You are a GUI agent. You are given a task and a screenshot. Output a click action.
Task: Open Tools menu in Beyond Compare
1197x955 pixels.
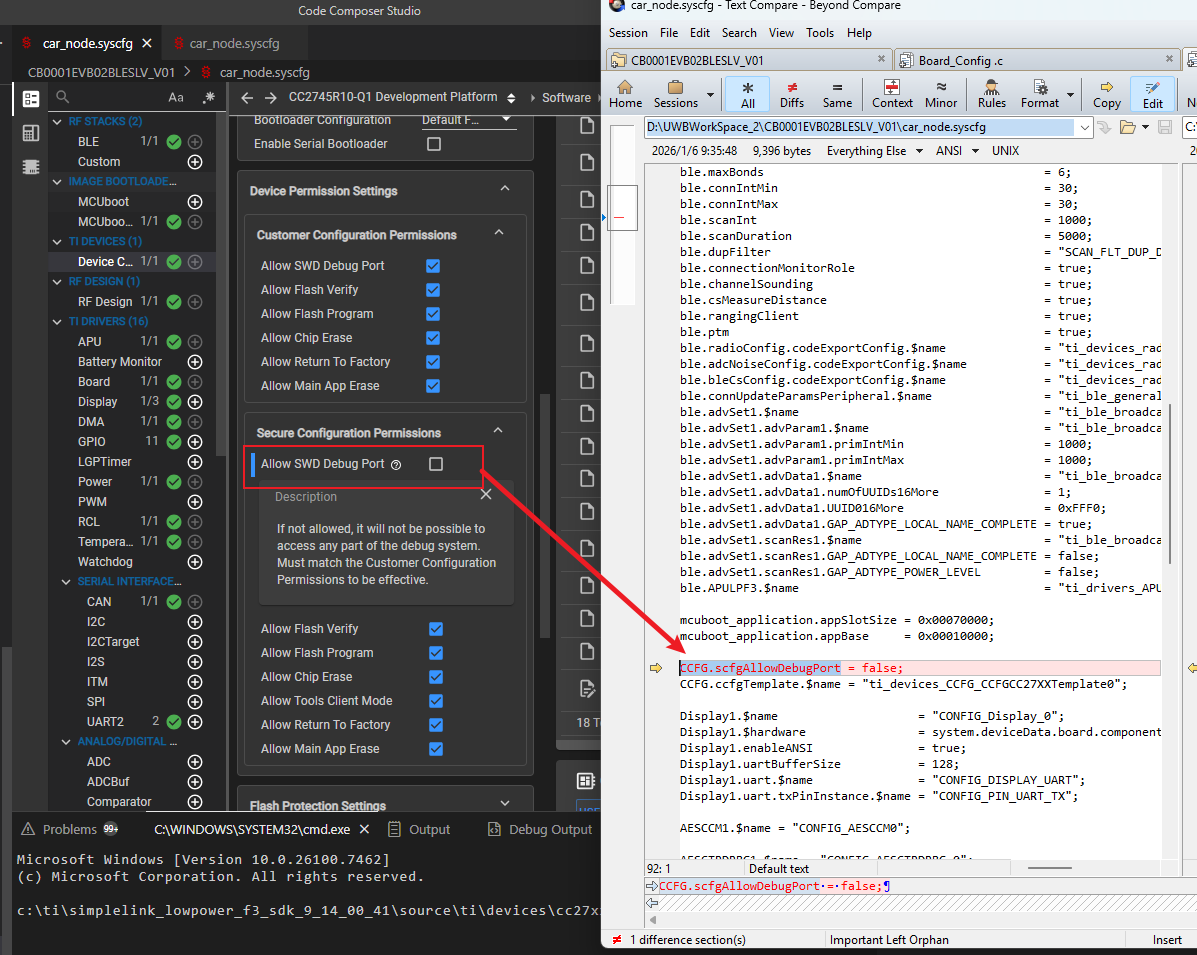tap(820, 33)
